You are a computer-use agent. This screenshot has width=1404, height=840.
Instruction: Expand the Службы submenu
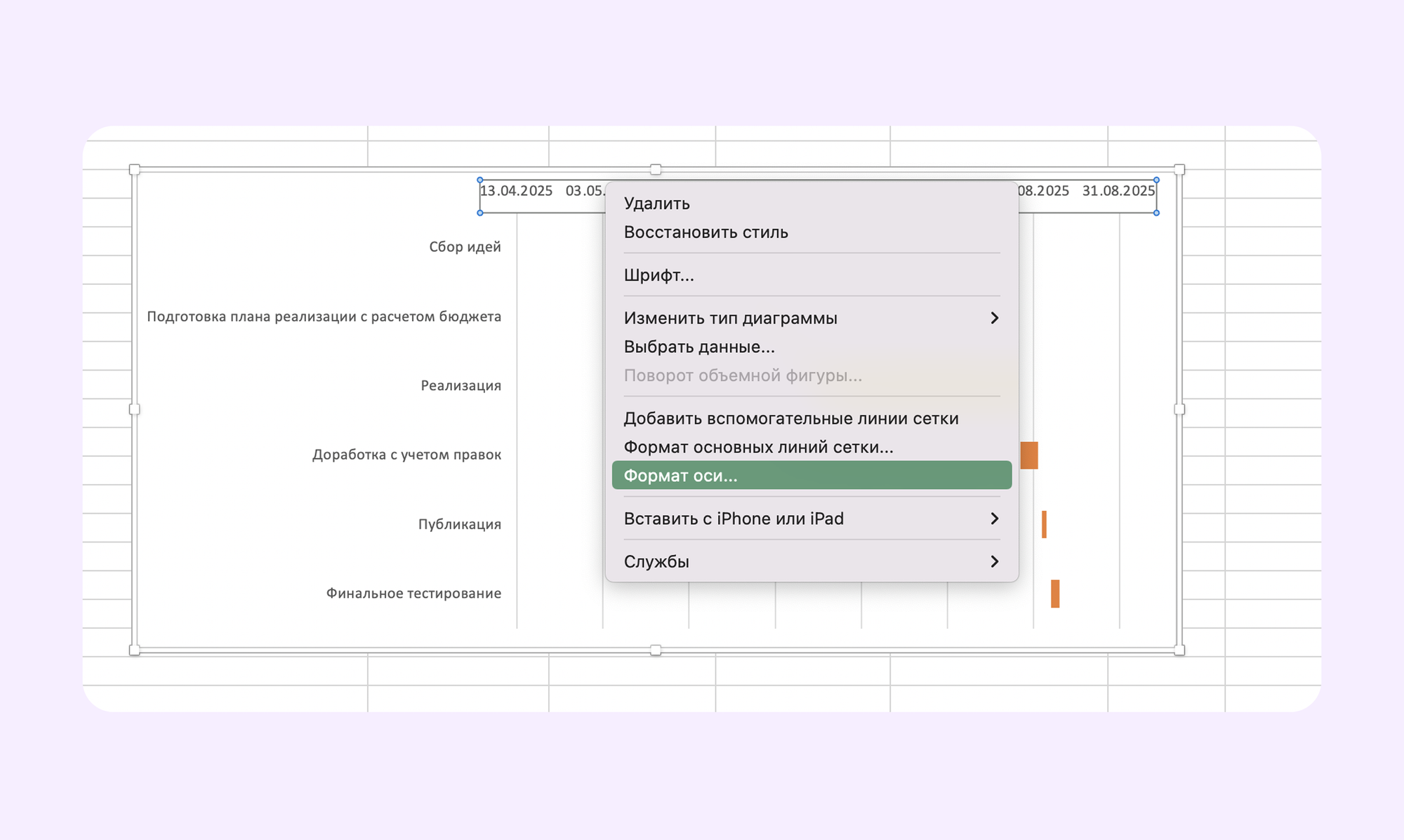click(x=812, y=561)
